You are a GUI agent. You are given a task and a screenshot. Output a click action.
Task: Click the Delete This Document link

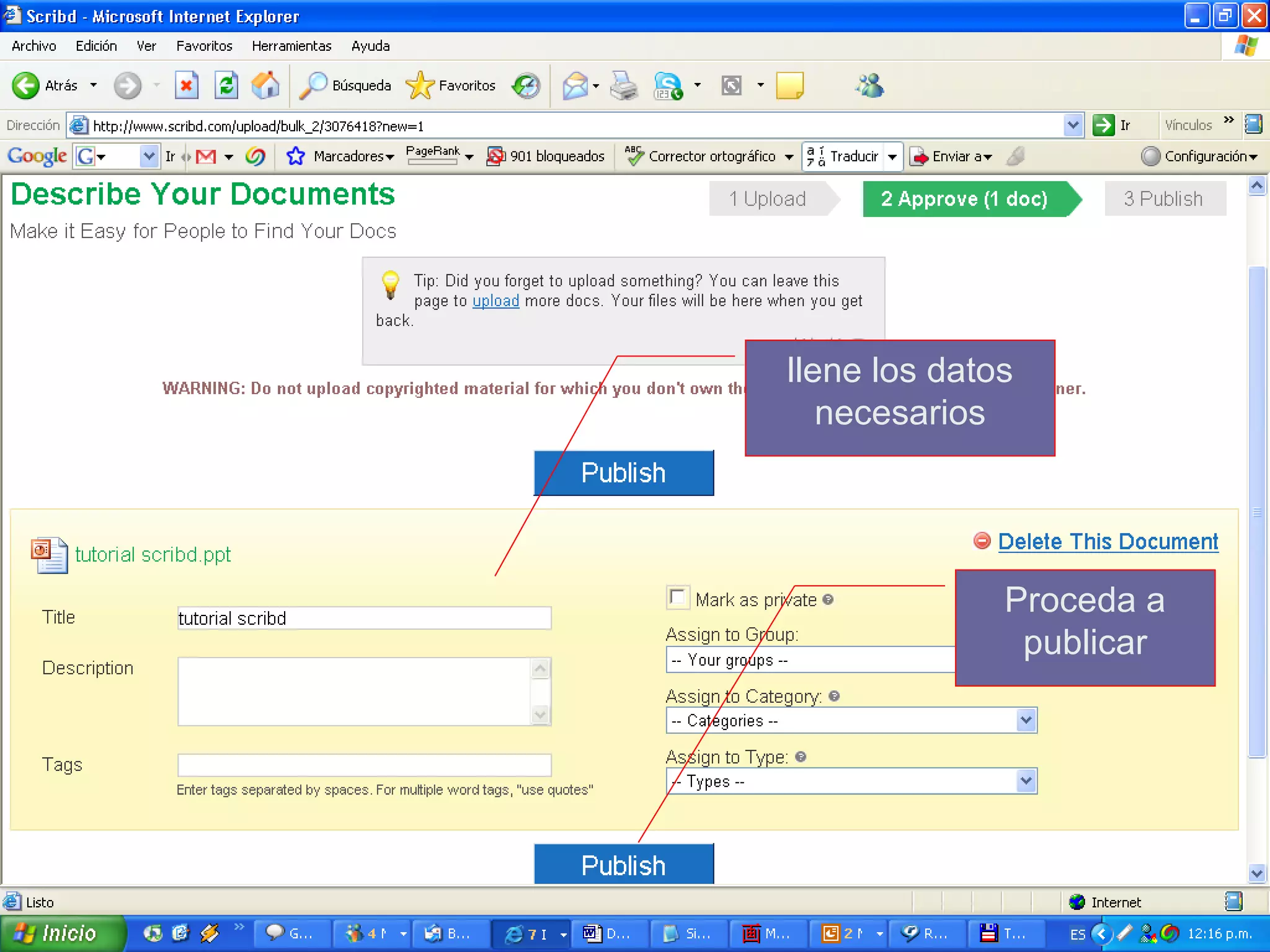(x=1108, y=541)
